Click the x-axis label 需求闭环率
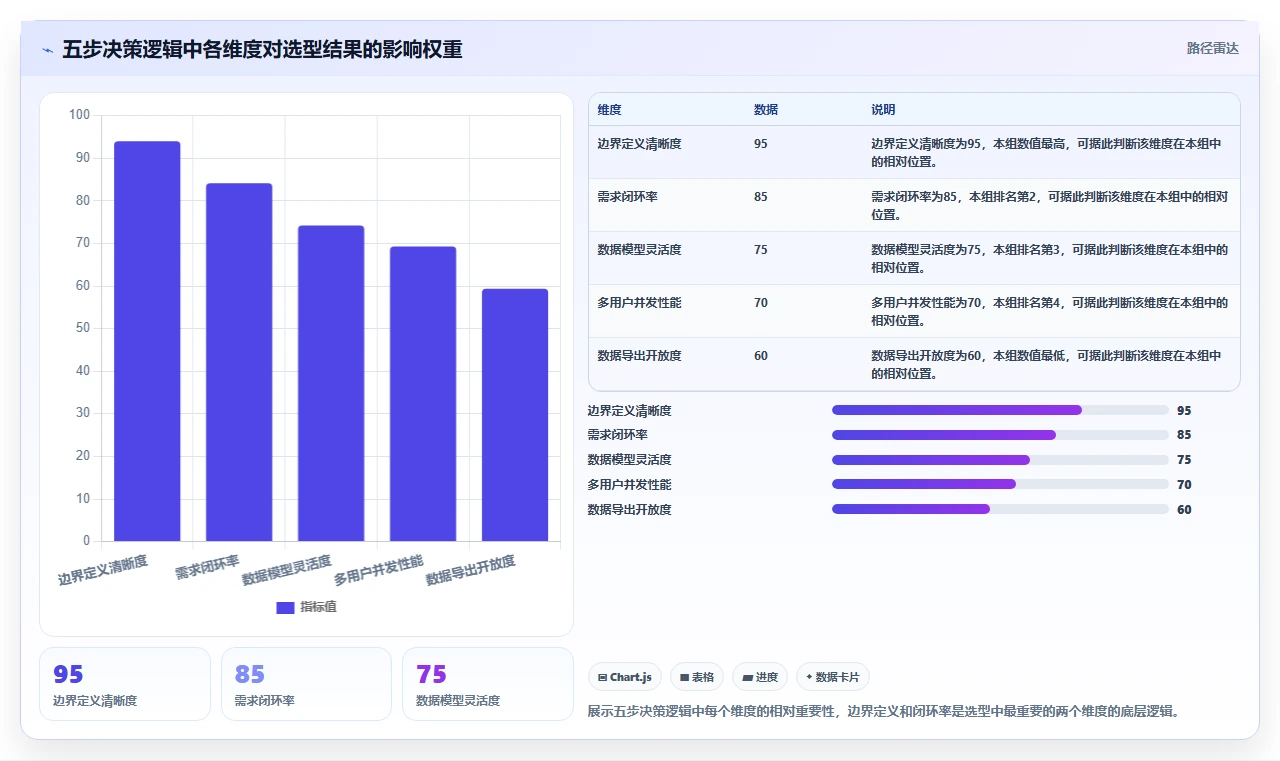This screenshot has width=1280, height=761. click(207, 567)
